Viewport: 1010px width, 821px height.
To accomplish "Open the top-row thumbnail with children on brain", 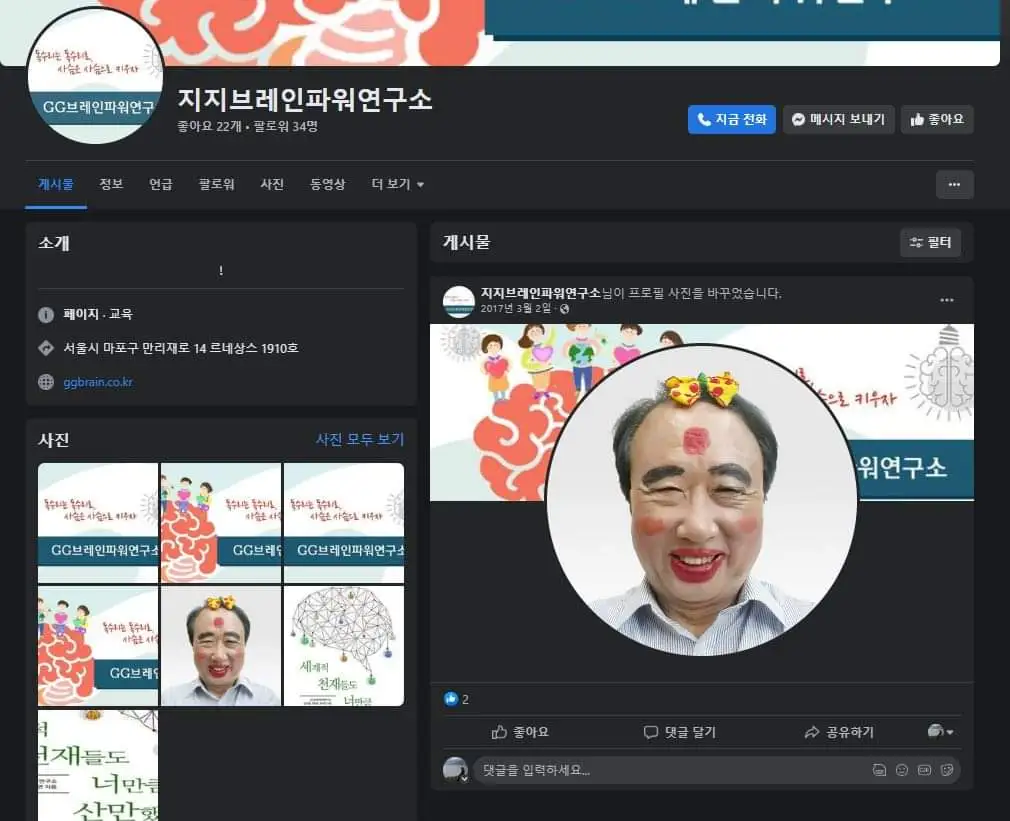I will click(221, 522).
